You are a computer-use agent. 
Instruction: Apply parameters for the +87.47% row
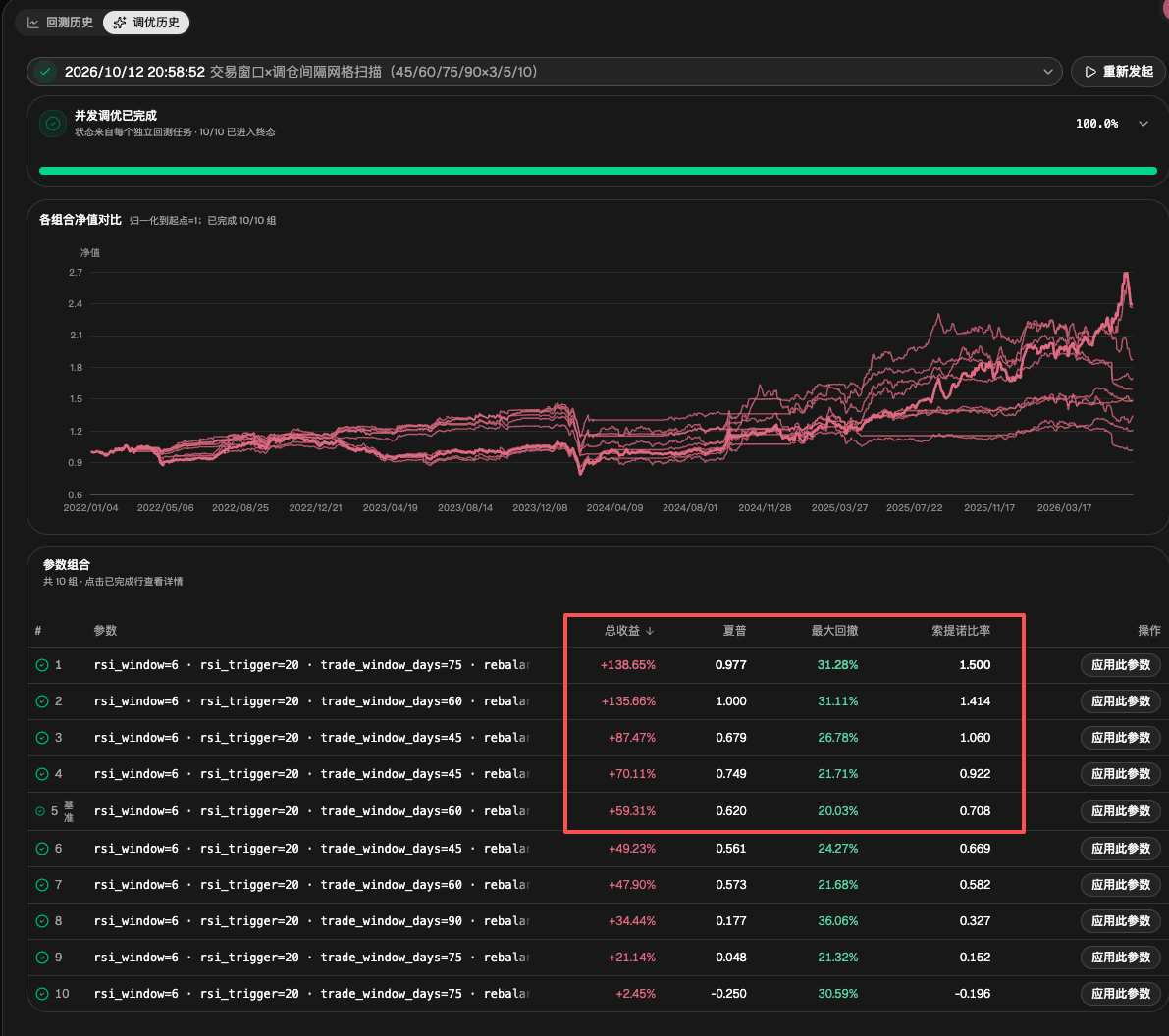pos(1121,737)
